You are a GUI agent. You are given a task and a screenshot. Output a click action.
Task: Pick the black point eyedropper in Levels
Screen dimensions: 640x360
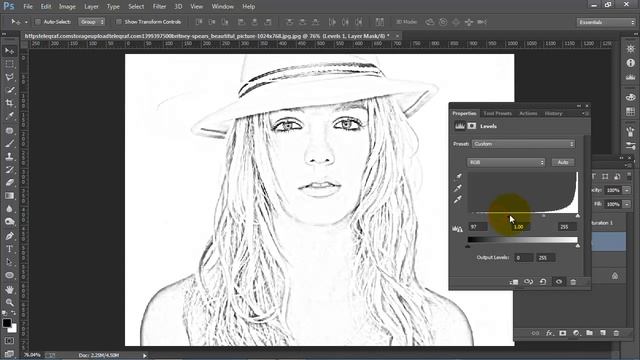click(458, 177)
